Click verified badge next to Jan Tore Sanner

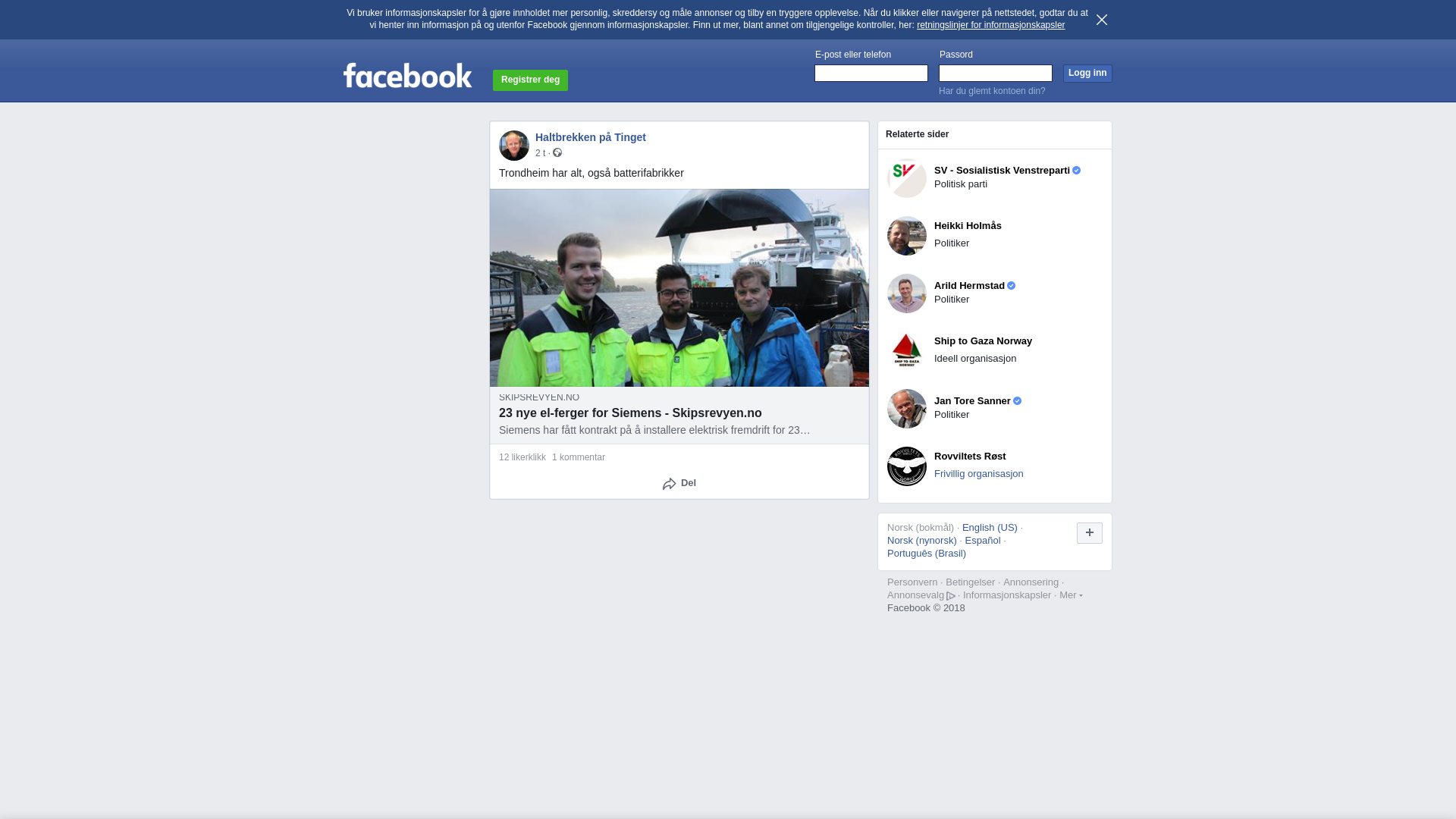coord(1017,401)
